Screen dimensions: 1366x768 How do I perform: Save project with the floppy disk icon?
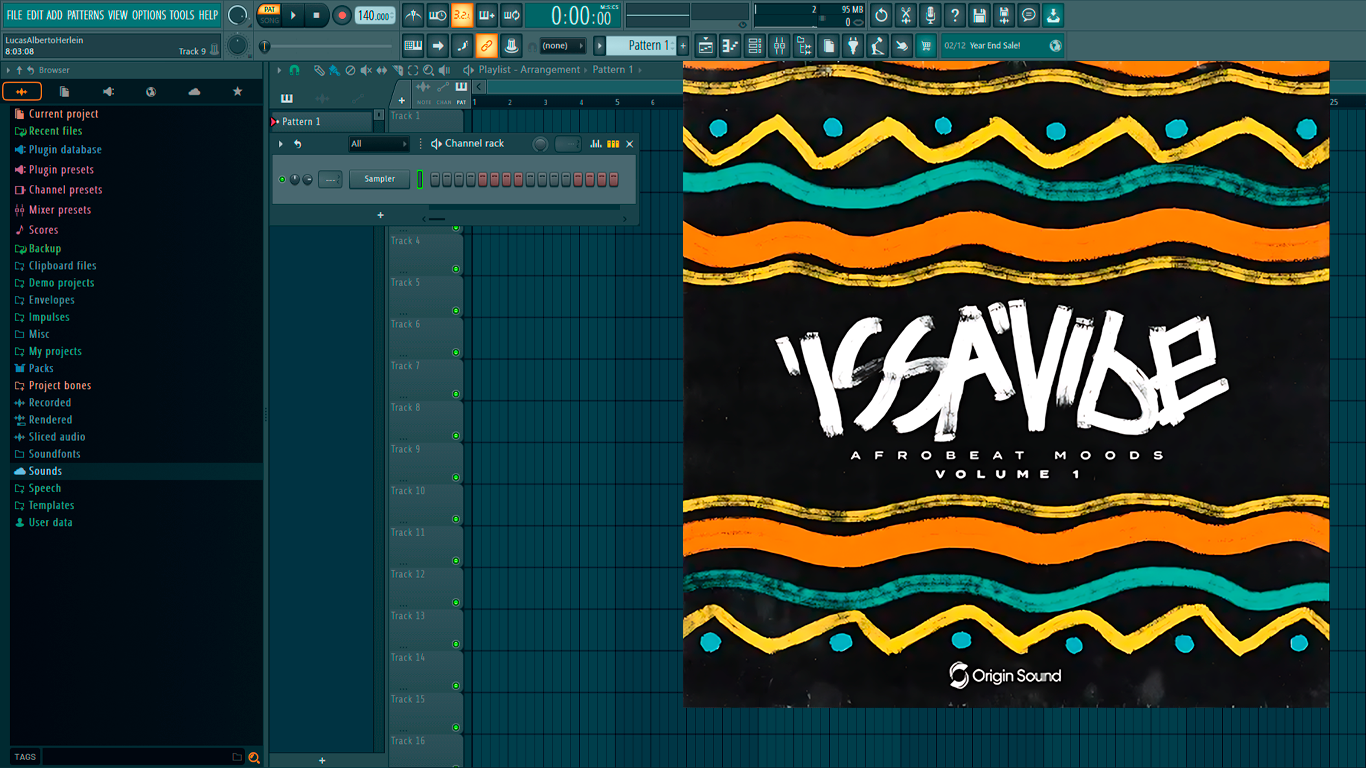(979, 15)
